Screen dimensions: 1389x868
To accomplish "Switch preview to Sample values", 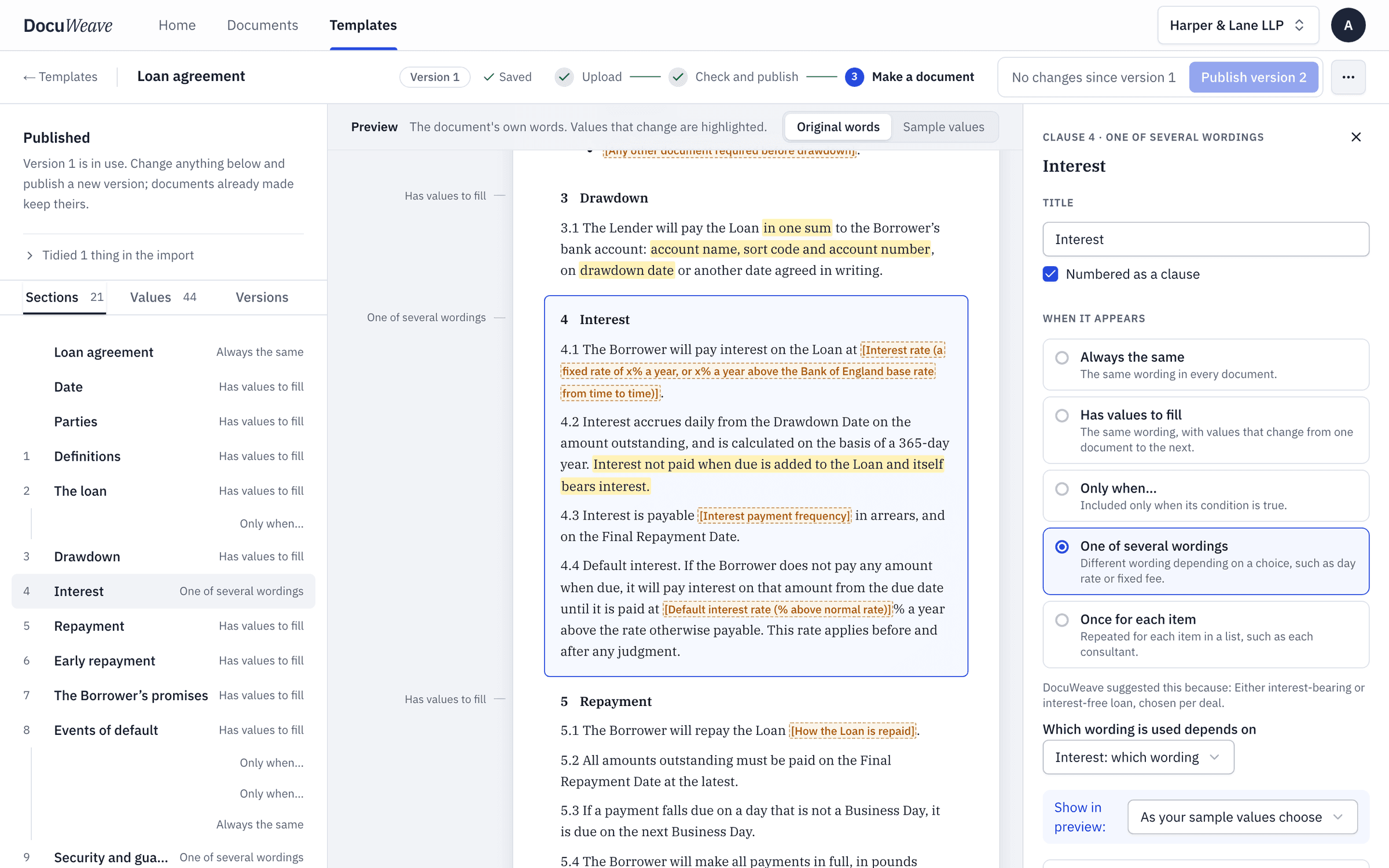I will (943, 127).
